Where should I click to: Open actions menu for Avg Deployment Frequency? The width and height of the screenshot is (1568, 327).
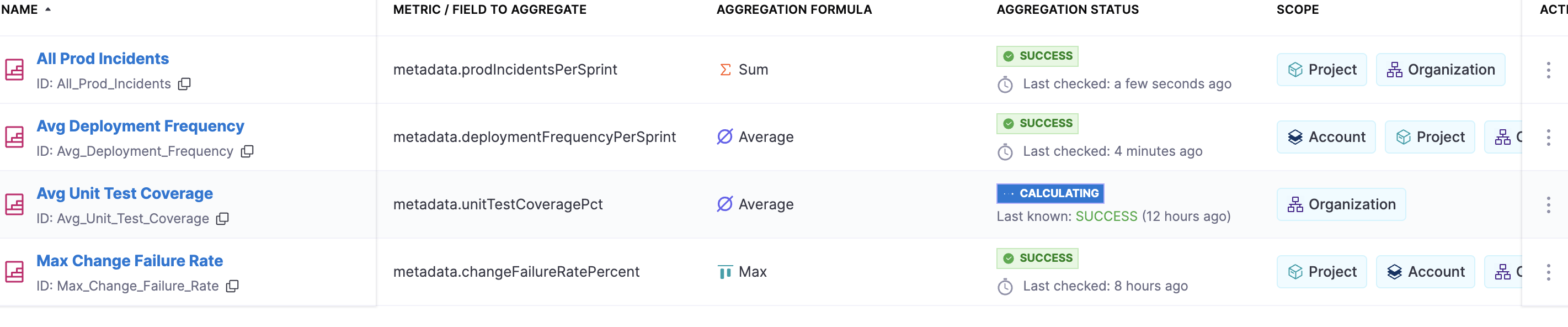pyautogui.click(x=1549, y=137)
